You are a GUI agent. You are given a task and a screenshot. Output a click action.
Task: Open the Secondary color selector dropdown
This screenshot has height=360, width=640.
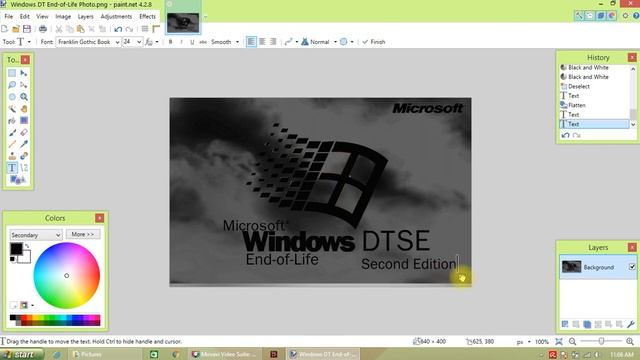click(36, 235)
